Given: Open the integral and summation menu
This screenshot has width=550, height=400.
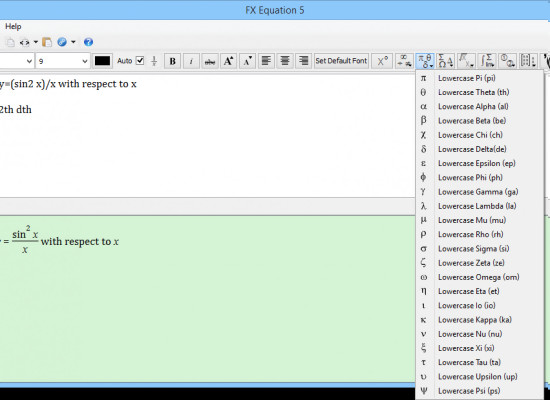Looking at the screenshot, I should tap(487, 61).
